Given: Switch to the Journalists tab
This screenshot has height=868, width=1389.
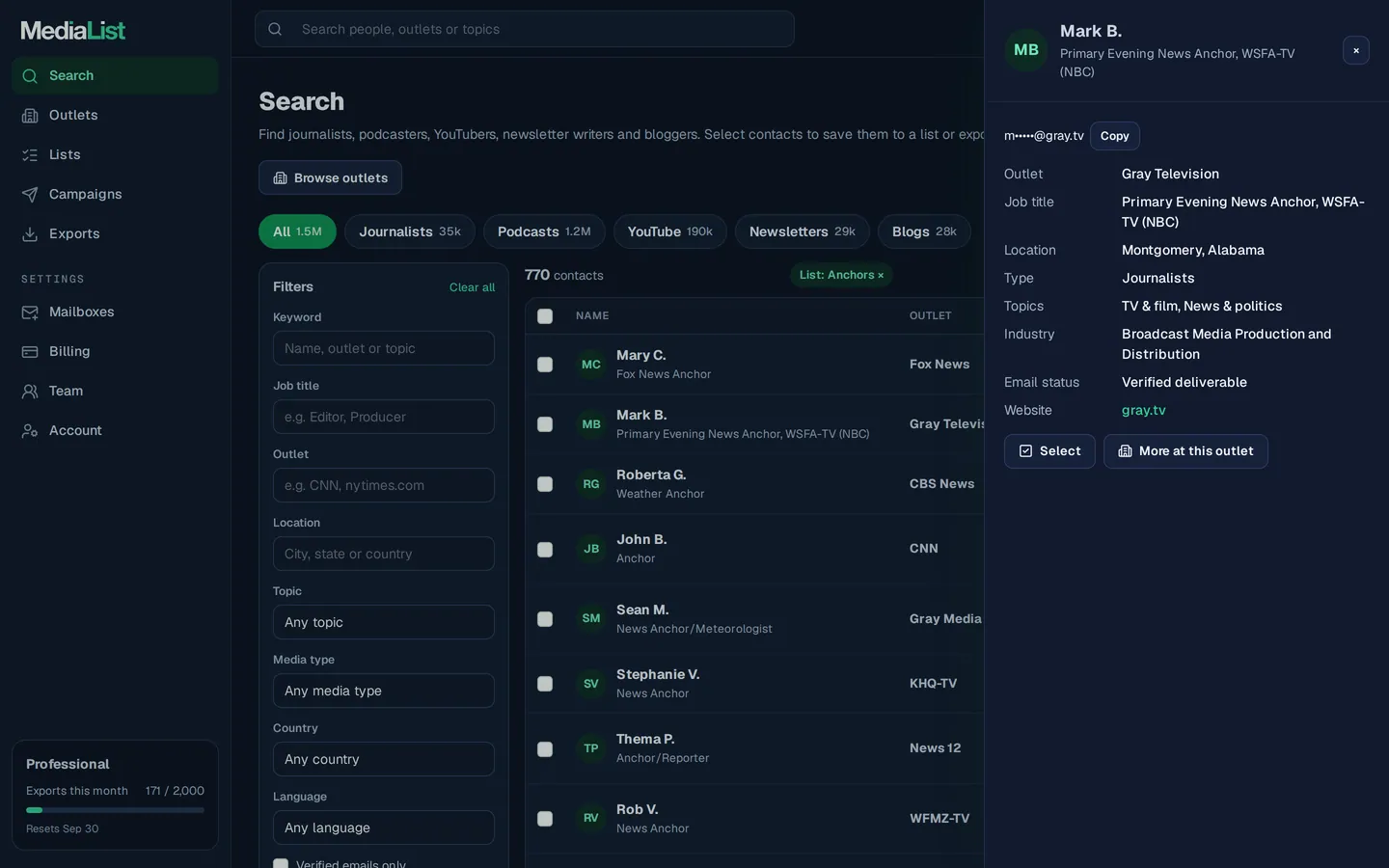Looking at the screenshot, I should pyautogui.click(x=410, y=231).
